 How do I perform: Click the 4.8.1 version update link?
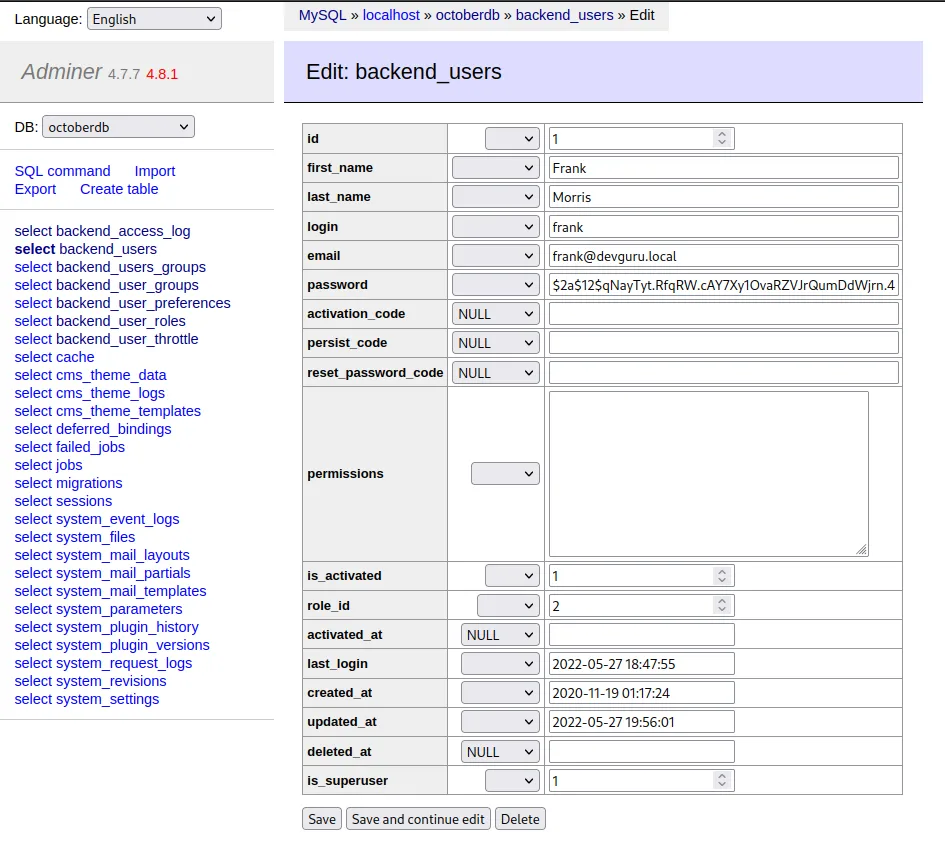pyautogui.click(x=162, y=74)
